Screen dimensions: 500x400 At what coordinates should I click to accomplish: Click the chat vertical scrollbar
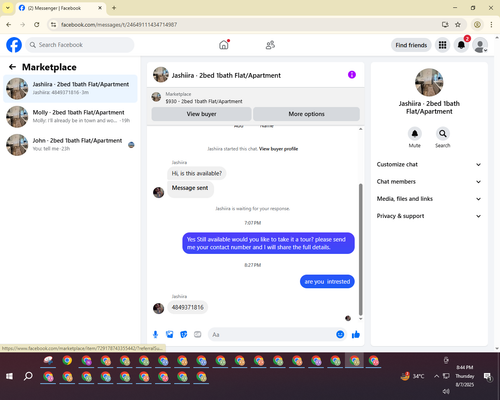(x=360, y=249)
